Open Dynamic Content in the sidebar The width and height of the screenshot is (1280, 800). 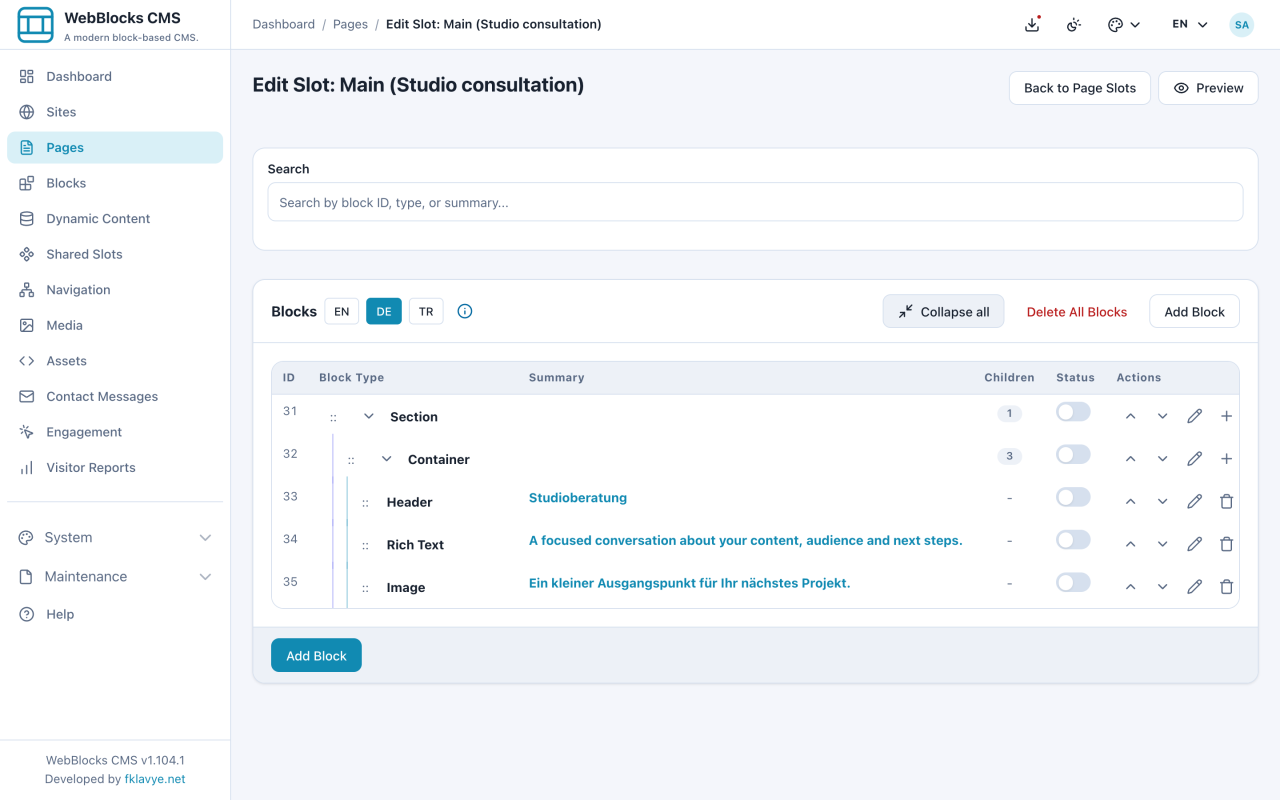(x=115, y=218)
